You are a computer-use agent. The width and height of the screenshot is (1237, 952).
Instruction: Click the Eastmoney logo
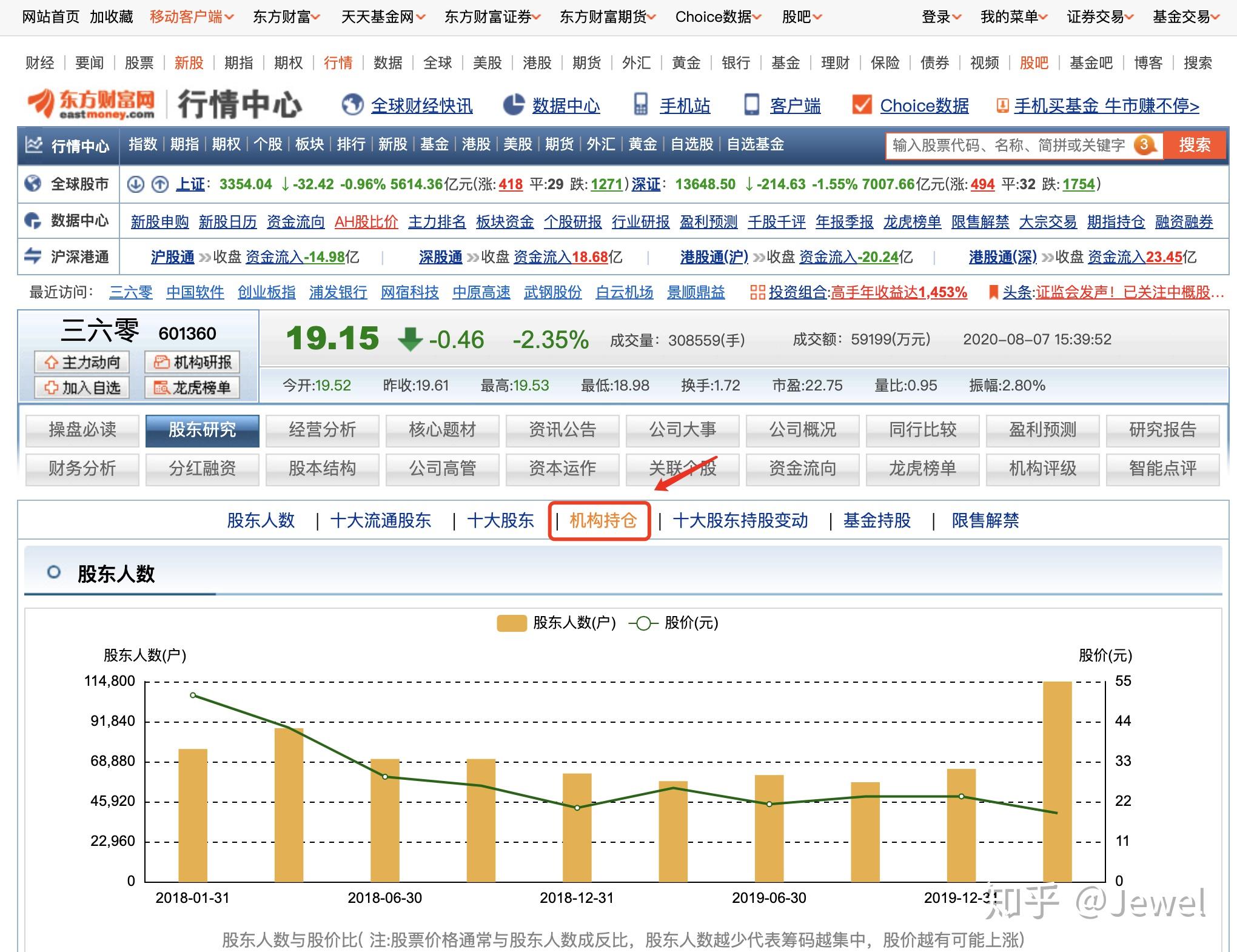pyautogui.click(x=90, y=105)
